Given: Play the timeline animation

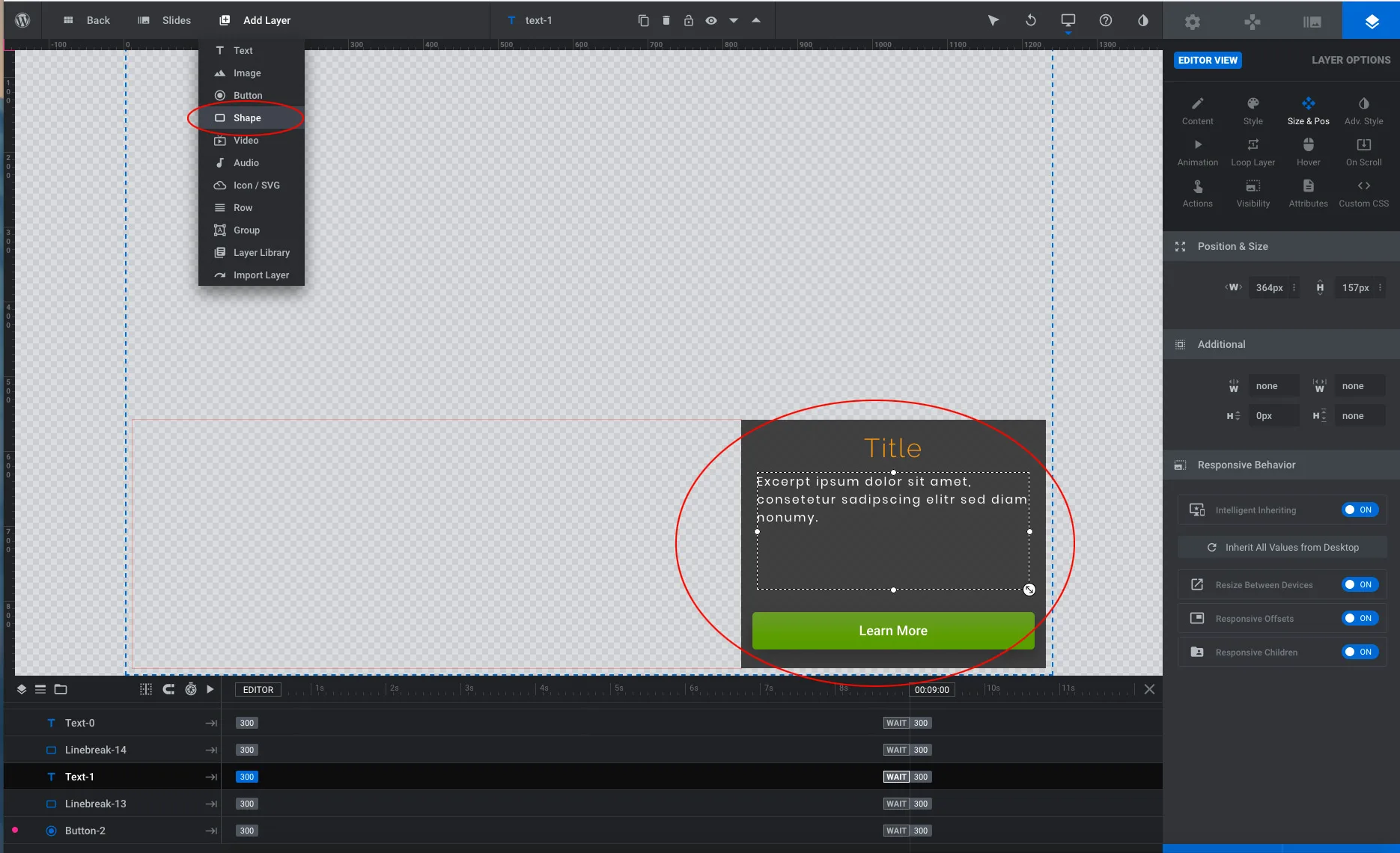Looking at the screenshot, I should tap(210, 689).
